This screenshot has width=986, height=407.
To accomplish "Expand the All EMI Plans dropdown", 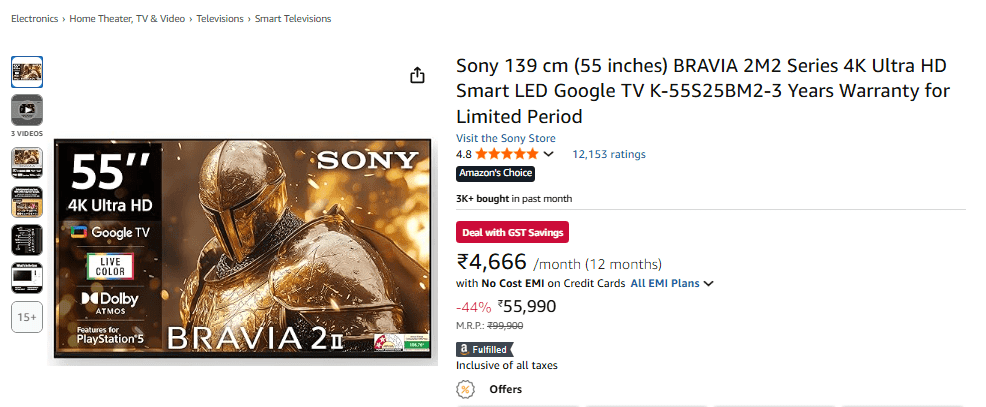I will pos(672,284).
